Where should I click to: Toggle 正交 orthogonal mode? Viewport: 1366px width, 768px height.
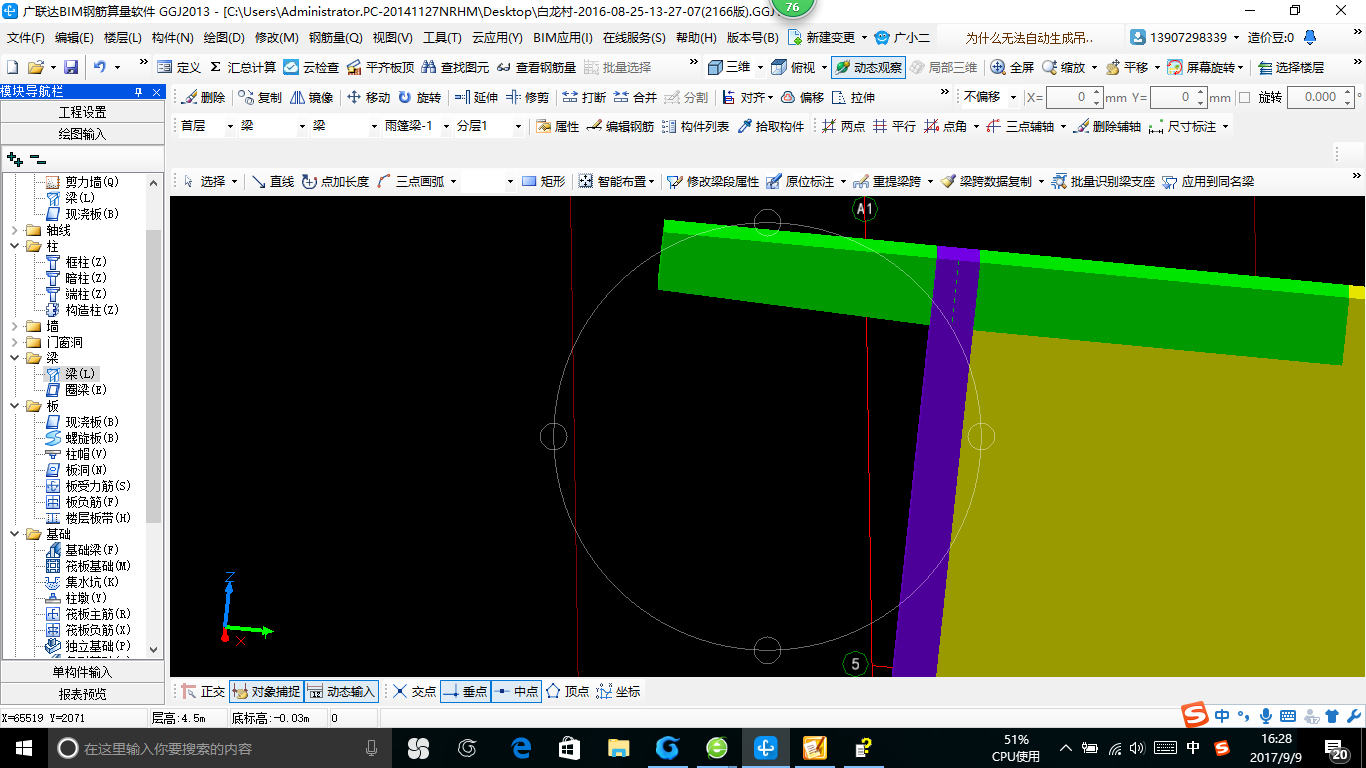click(x=204, y=691)
